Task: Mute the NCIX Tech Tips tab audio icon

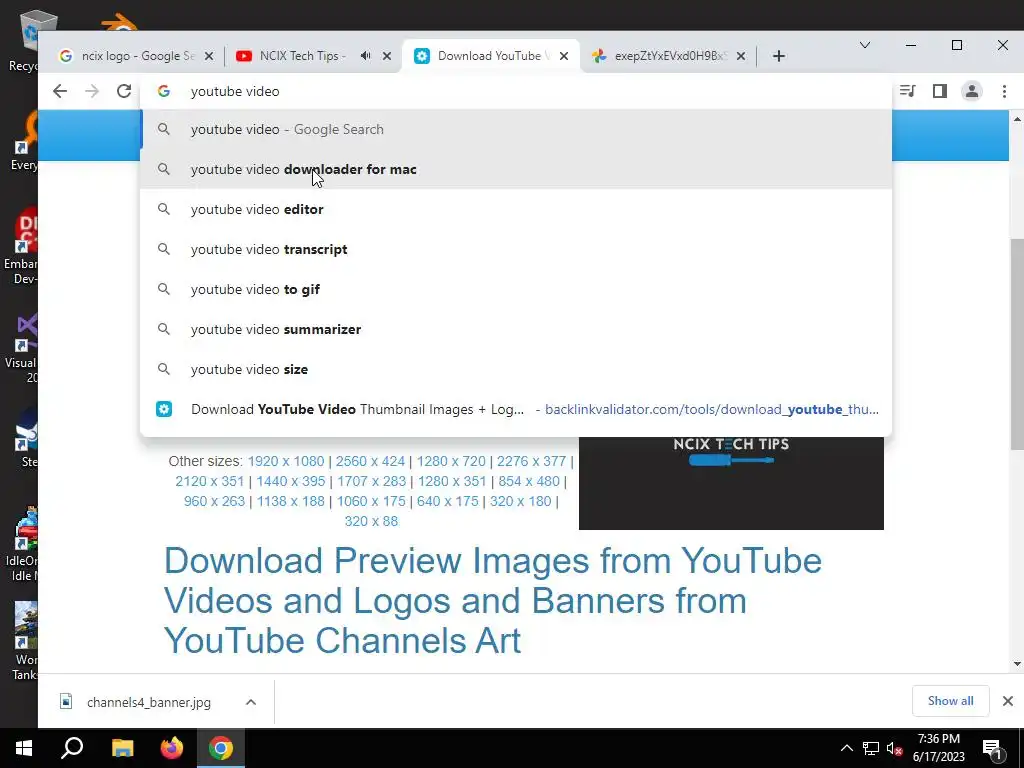Action: click(366, 56)
